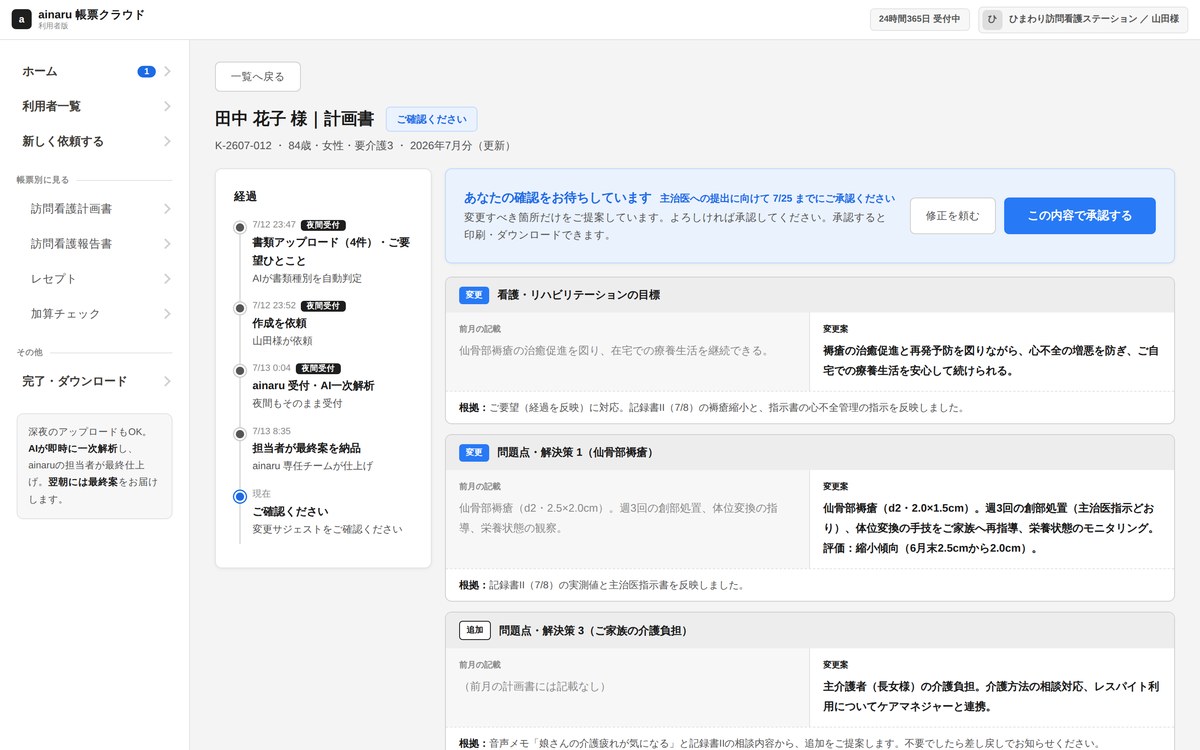Click the ainaru 帳票クラウド product name
The height and width of the screenshot is (750, 1200).
[91, 14]
